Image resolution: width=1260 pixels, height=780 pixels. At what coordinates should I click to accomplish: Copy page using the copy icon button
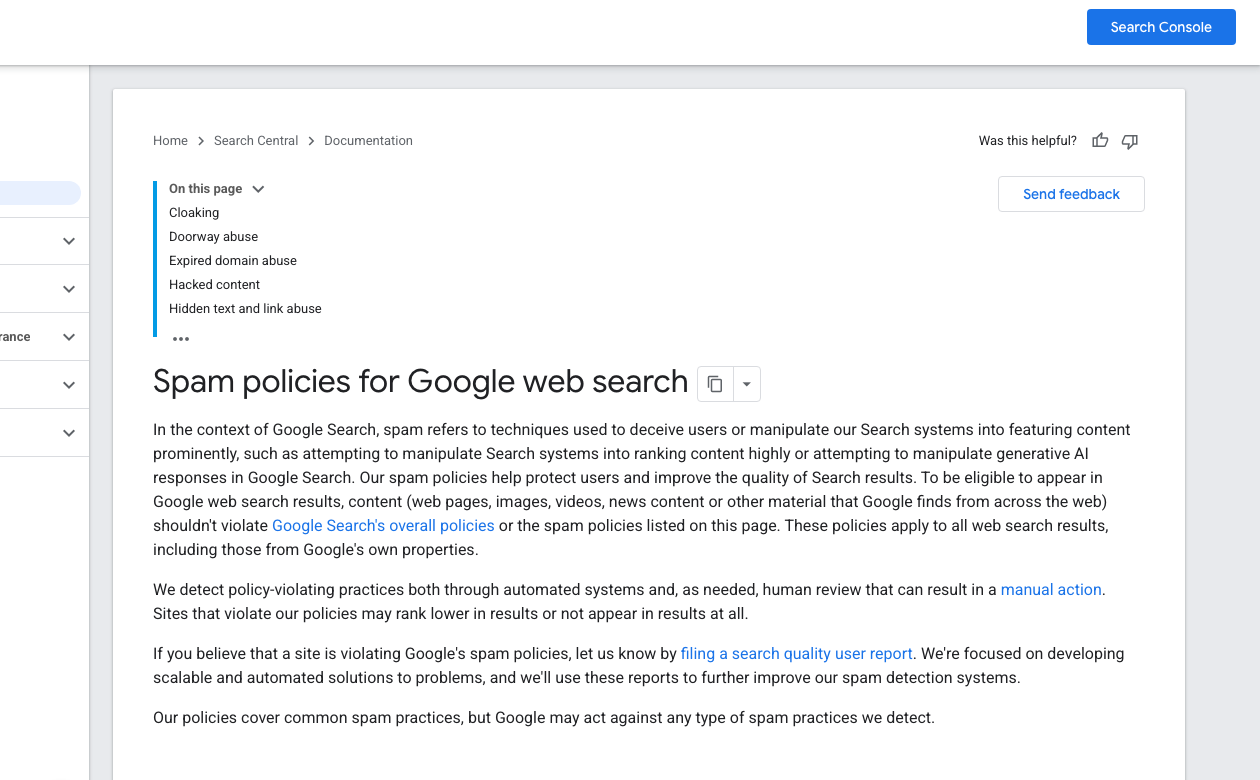coord(715,384)
